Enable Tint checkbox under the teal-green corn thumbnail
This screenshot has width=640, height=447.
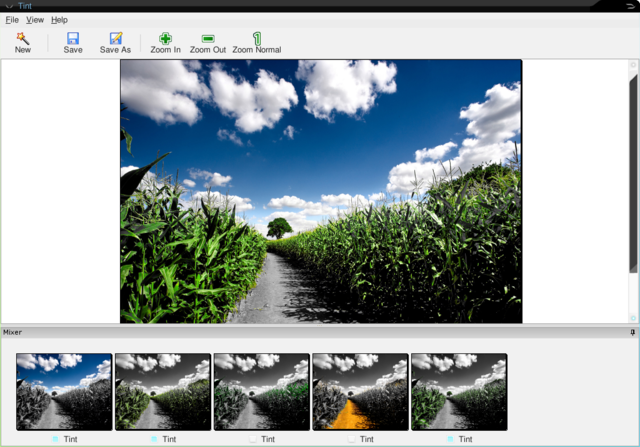253,439
